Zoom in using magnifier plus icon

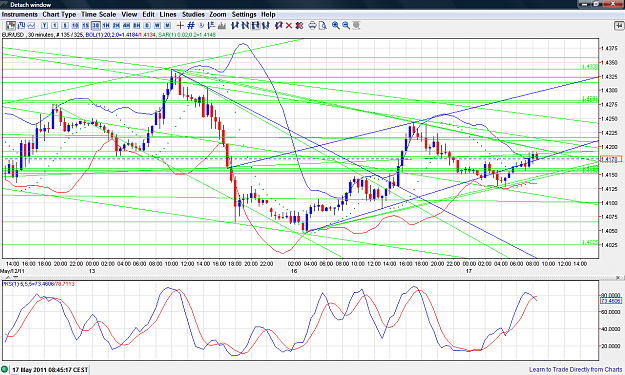pos(336,26)
